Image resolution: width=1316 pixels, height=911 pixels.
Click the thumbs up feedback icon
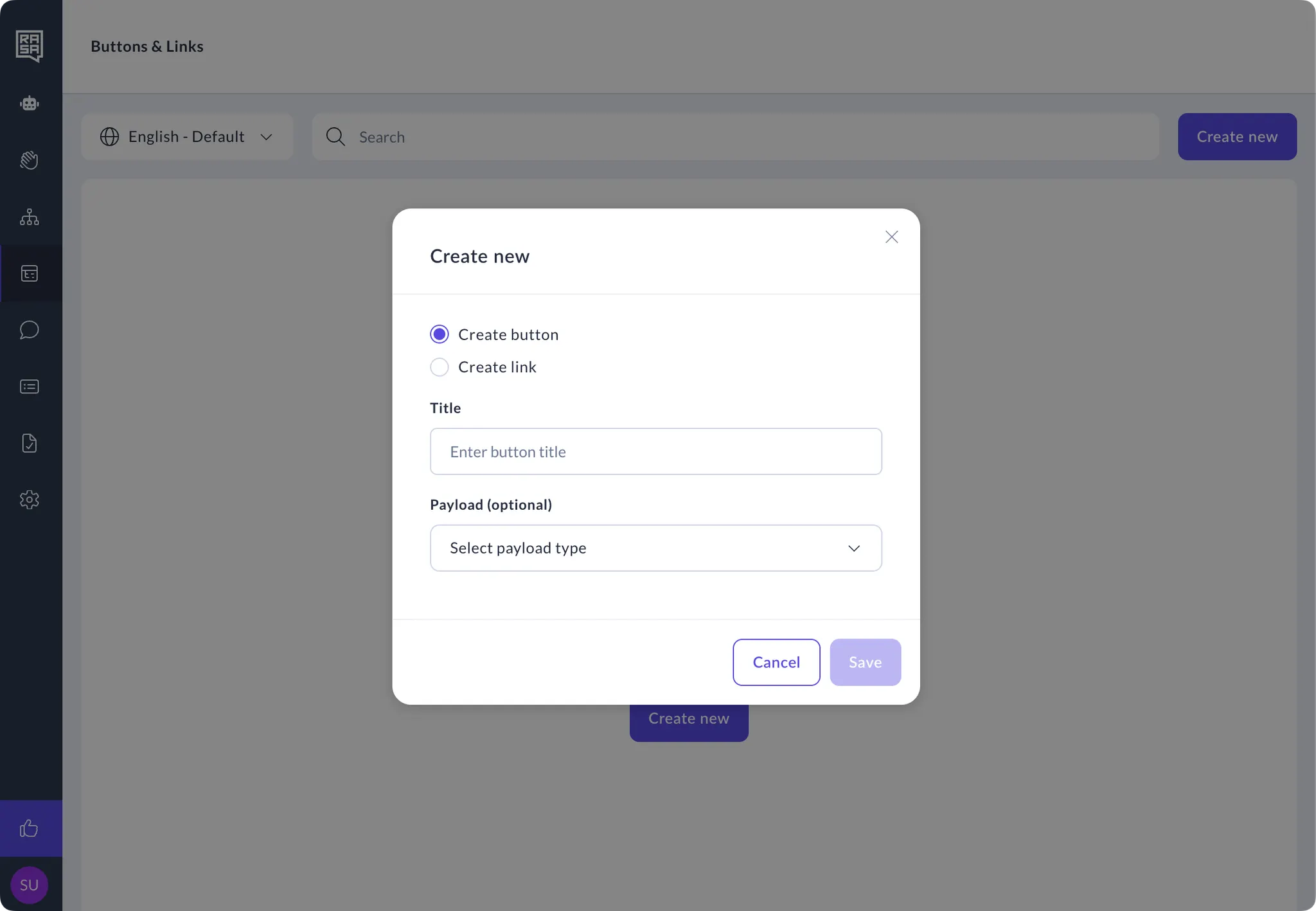click(30, 828)
